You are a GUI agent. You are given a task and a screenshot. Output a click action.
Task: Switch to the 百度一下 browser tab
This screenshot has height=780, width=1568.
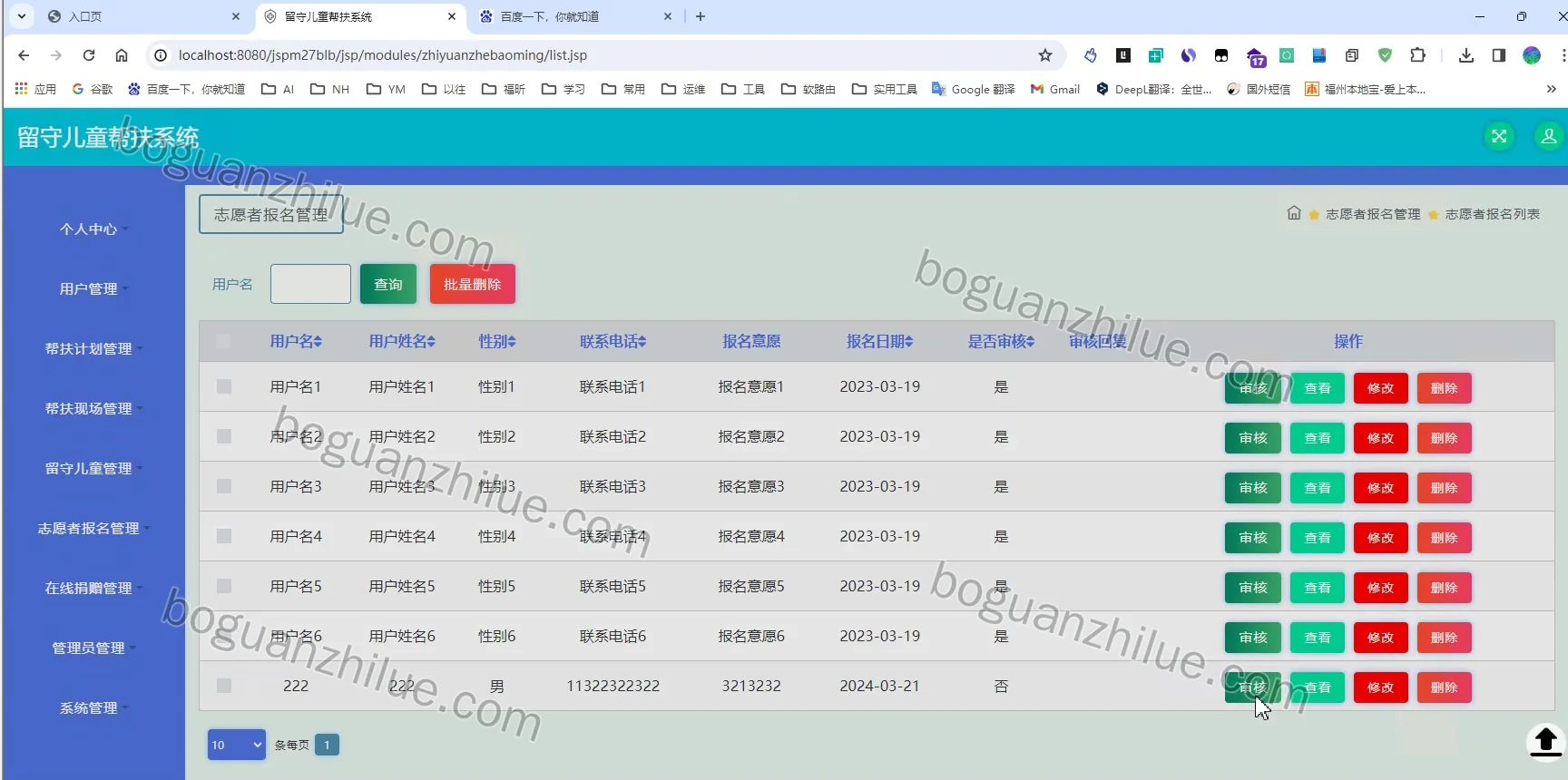pyautogui.click(x=573, y=16)
